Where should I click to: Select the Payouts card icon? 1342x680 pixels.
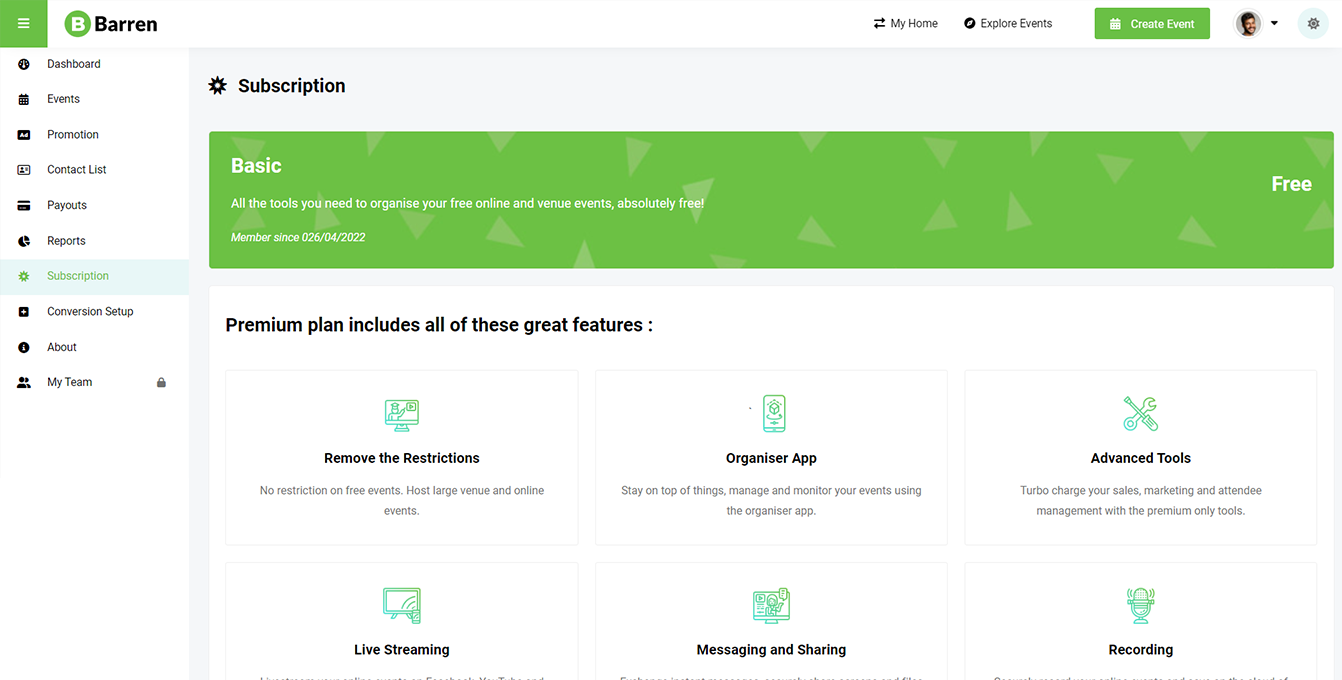click(x=24, y=206)
